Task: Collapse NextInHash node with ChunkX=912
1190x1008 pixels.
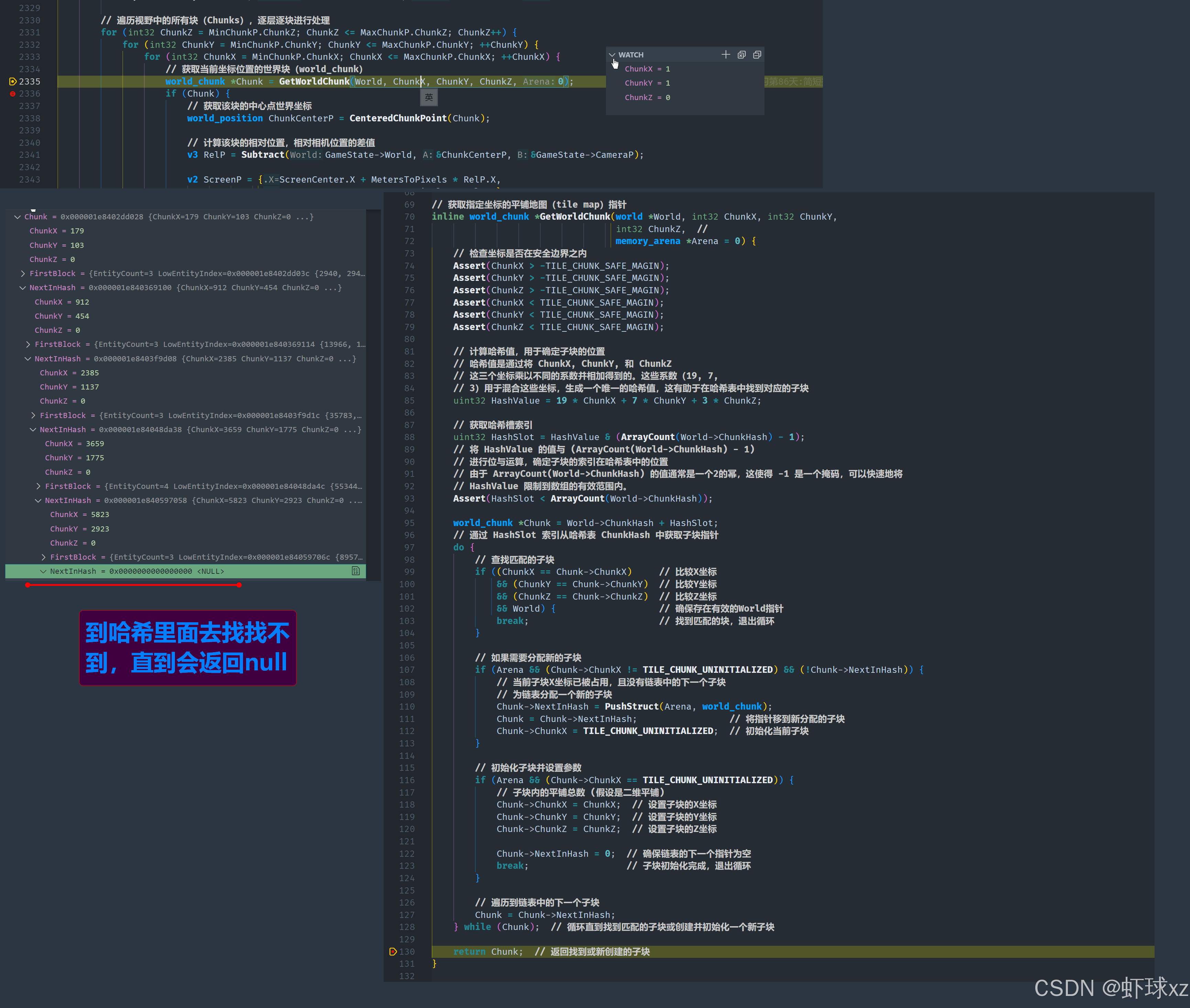Action: [x=23, y=287]
